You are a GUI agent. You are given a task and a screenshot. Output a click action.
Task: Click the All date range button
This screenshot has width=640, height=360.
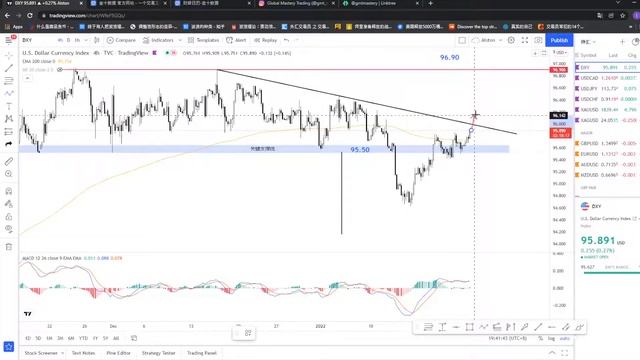click(x=116, y=338)
